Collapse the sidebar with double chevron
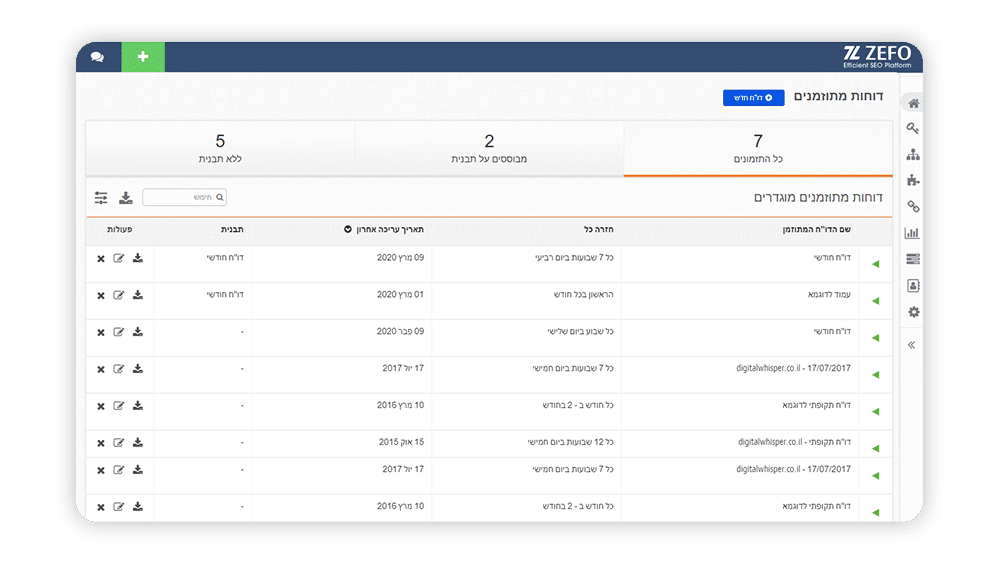 click(x=911, y=345)
